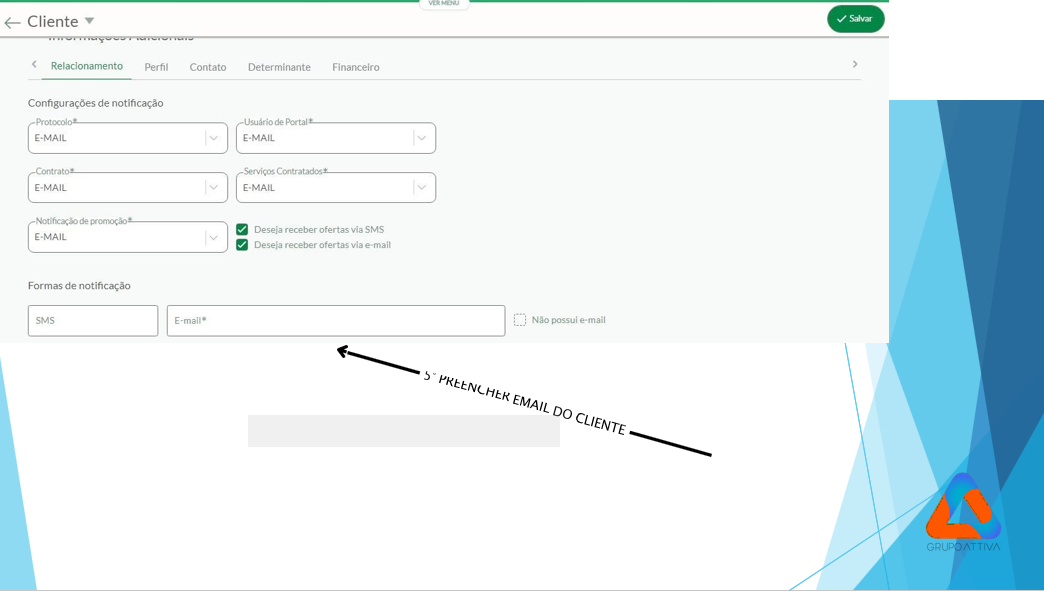Switch to the Contato tab
1044x591 pixels.
point(208,67)
